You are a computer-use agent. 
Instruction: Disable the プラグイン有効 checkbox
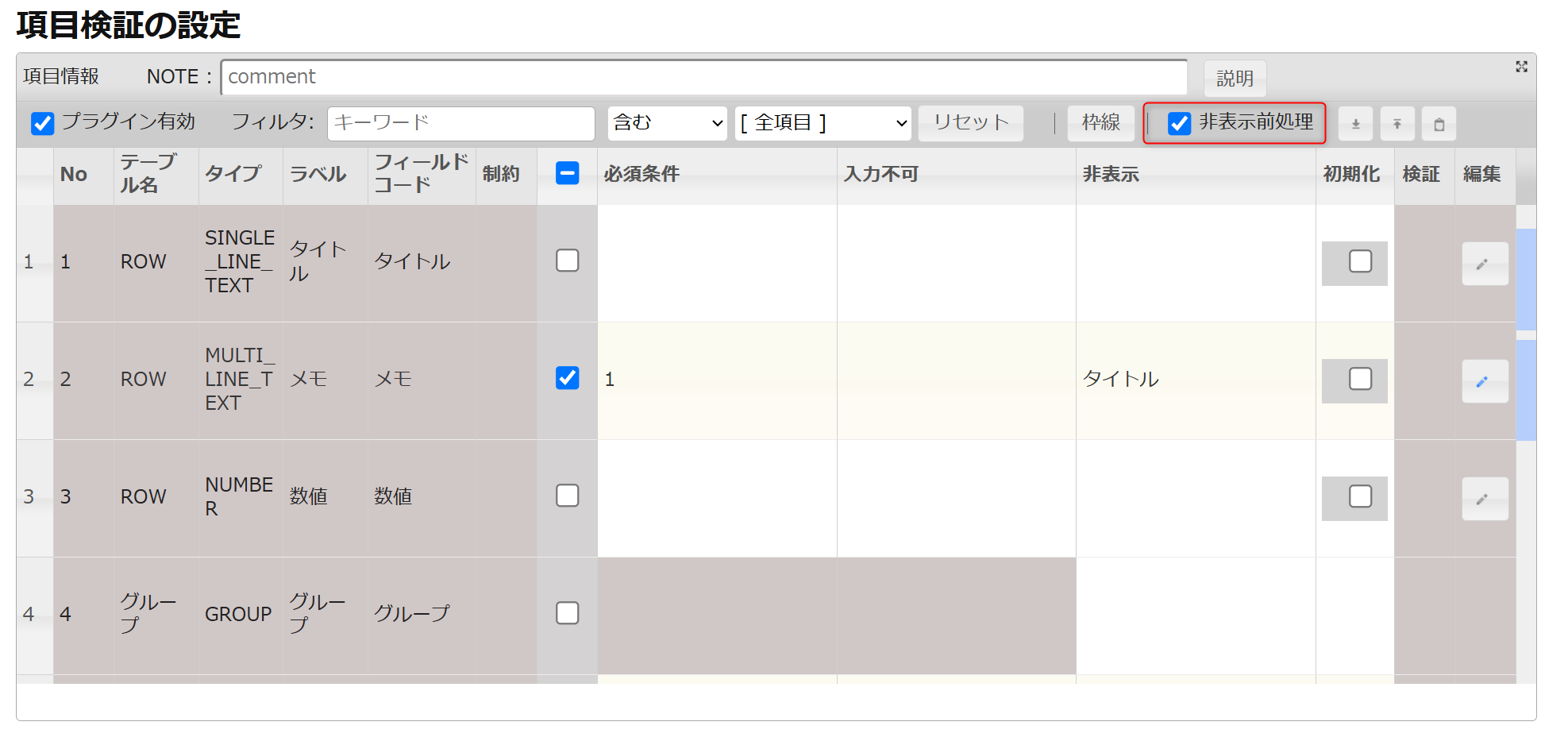[43, 123]
